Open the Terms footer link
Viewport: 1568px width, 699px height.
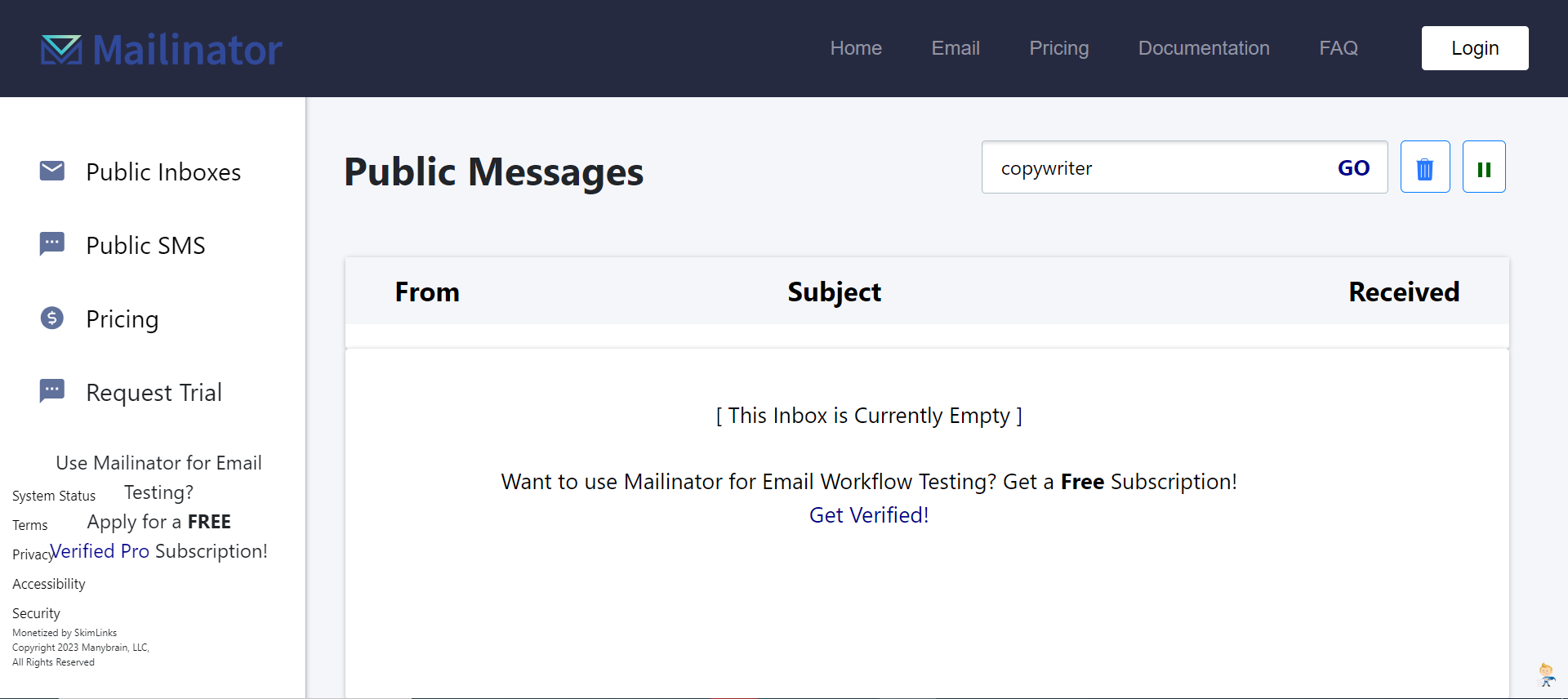pyautogui.click(x=30, y=525)
